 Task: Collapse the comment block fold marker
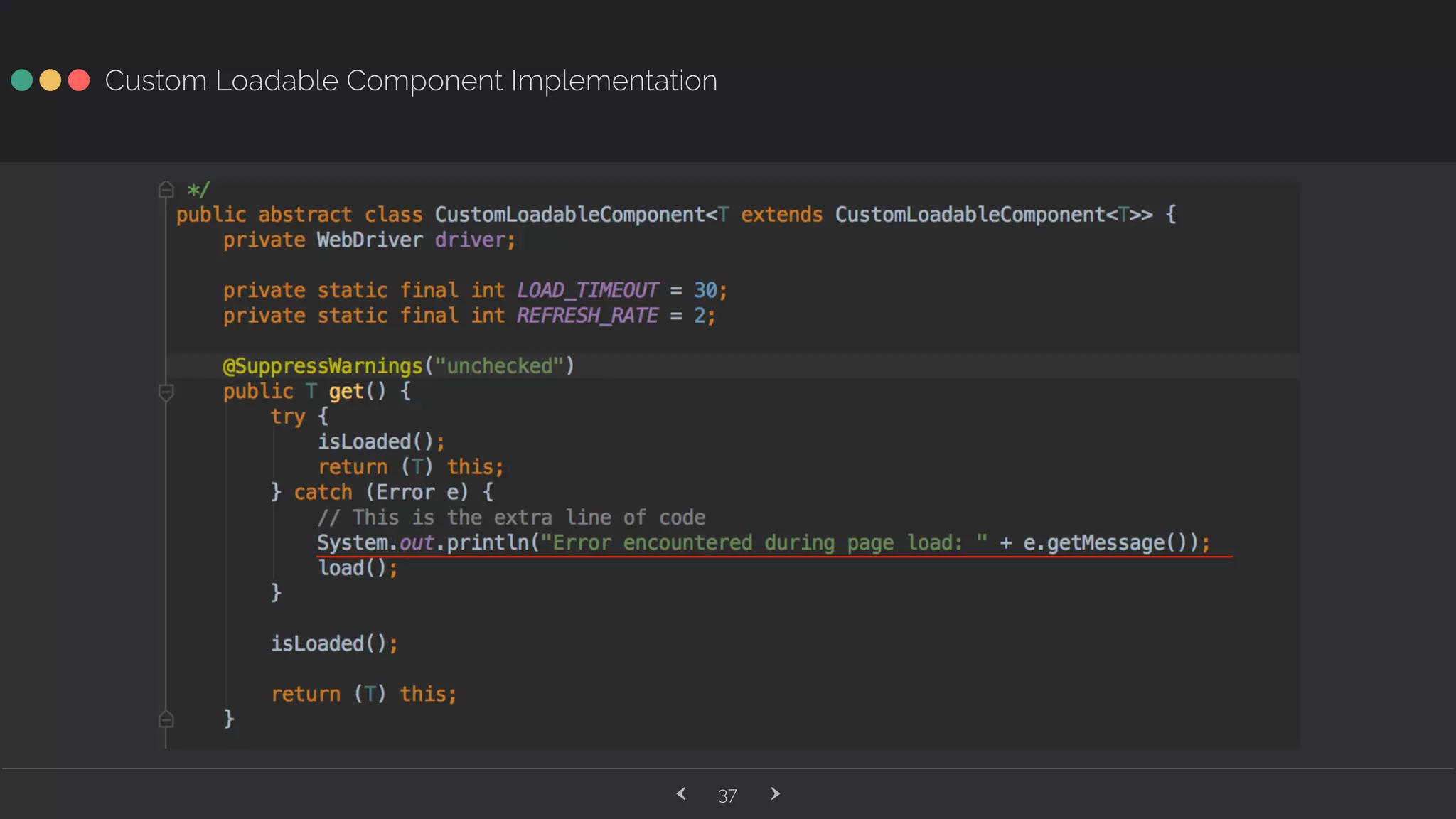click(x=166, y=189)
